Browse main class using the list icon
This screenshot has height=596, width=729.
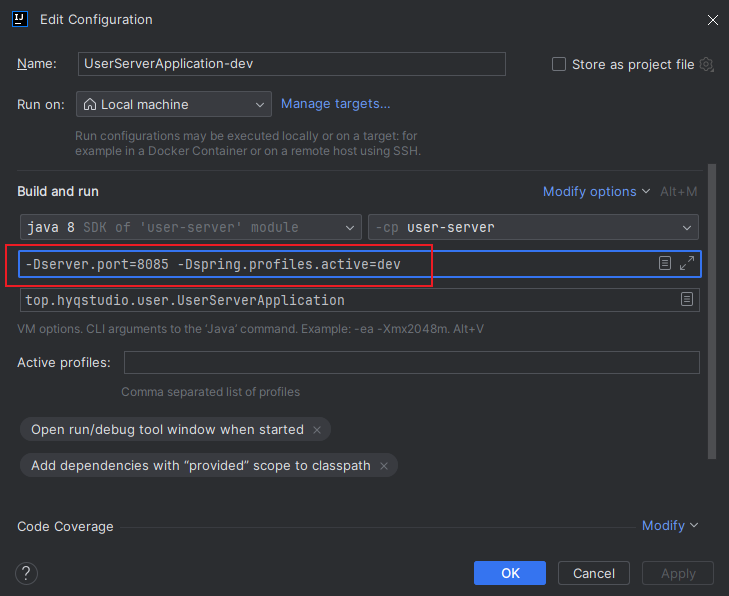(x=687, y=299)
